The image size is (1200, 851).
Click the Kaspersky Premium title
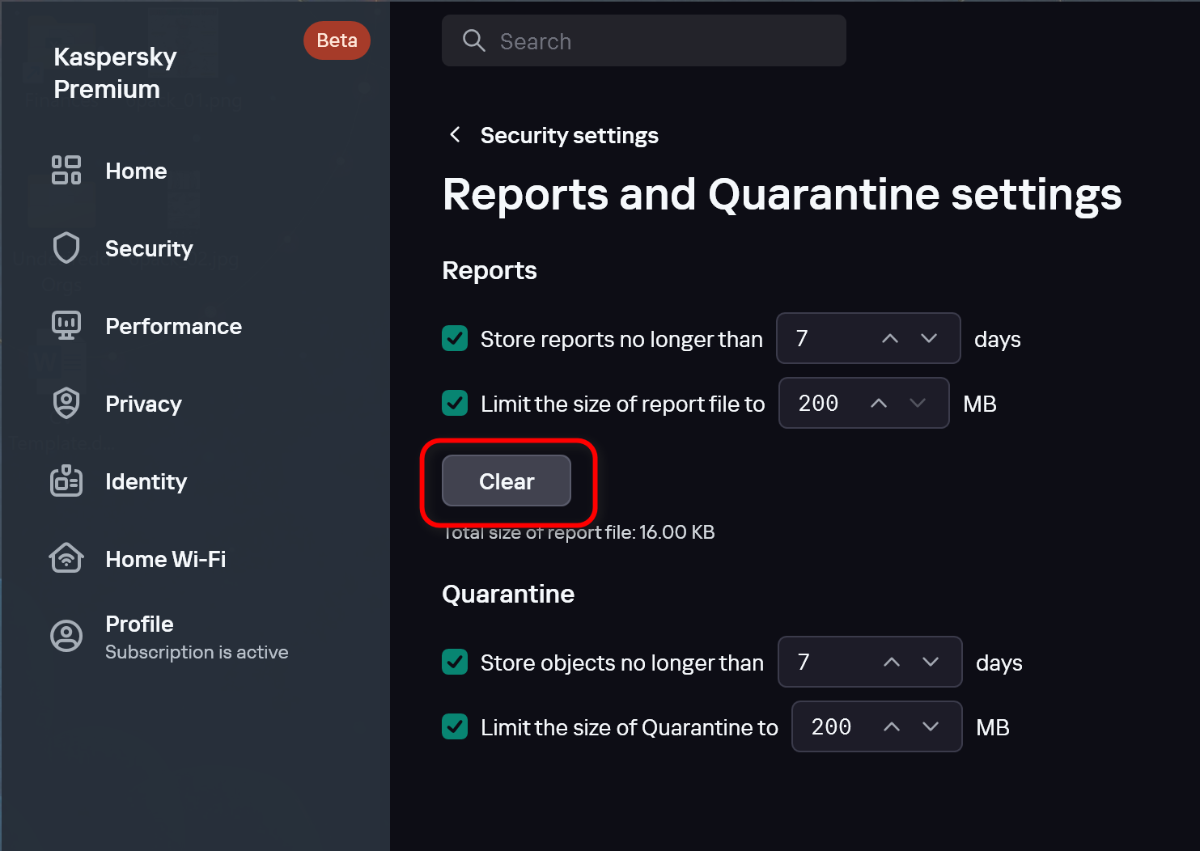pyautogui.click(x=115, y=73)
